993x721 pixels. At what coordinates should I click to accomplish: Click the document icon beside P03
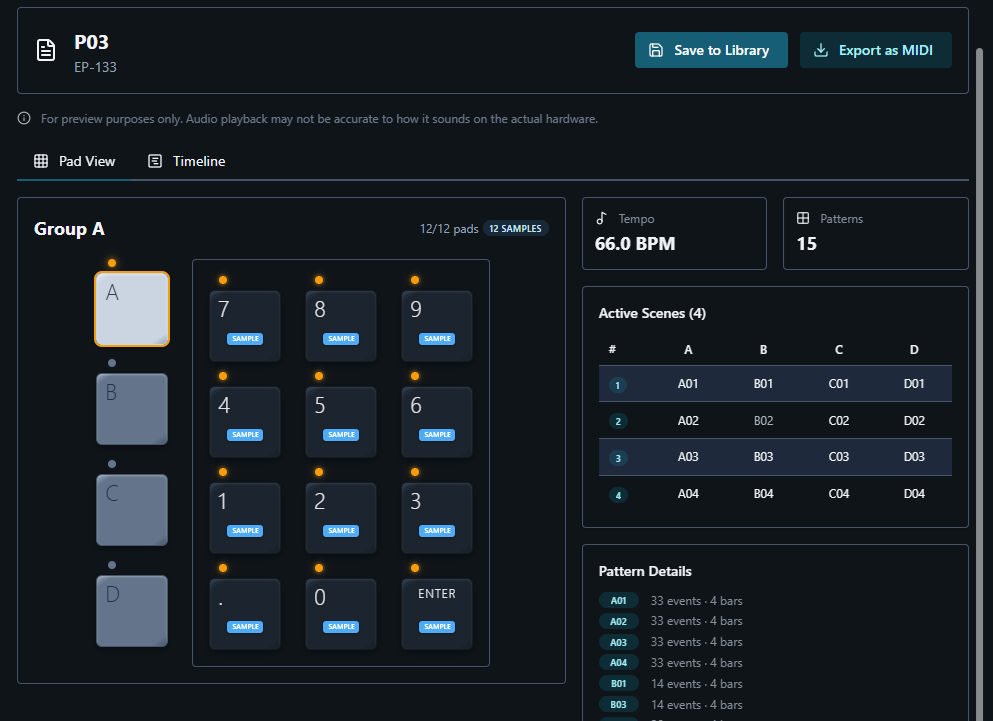tap(46, 50)
